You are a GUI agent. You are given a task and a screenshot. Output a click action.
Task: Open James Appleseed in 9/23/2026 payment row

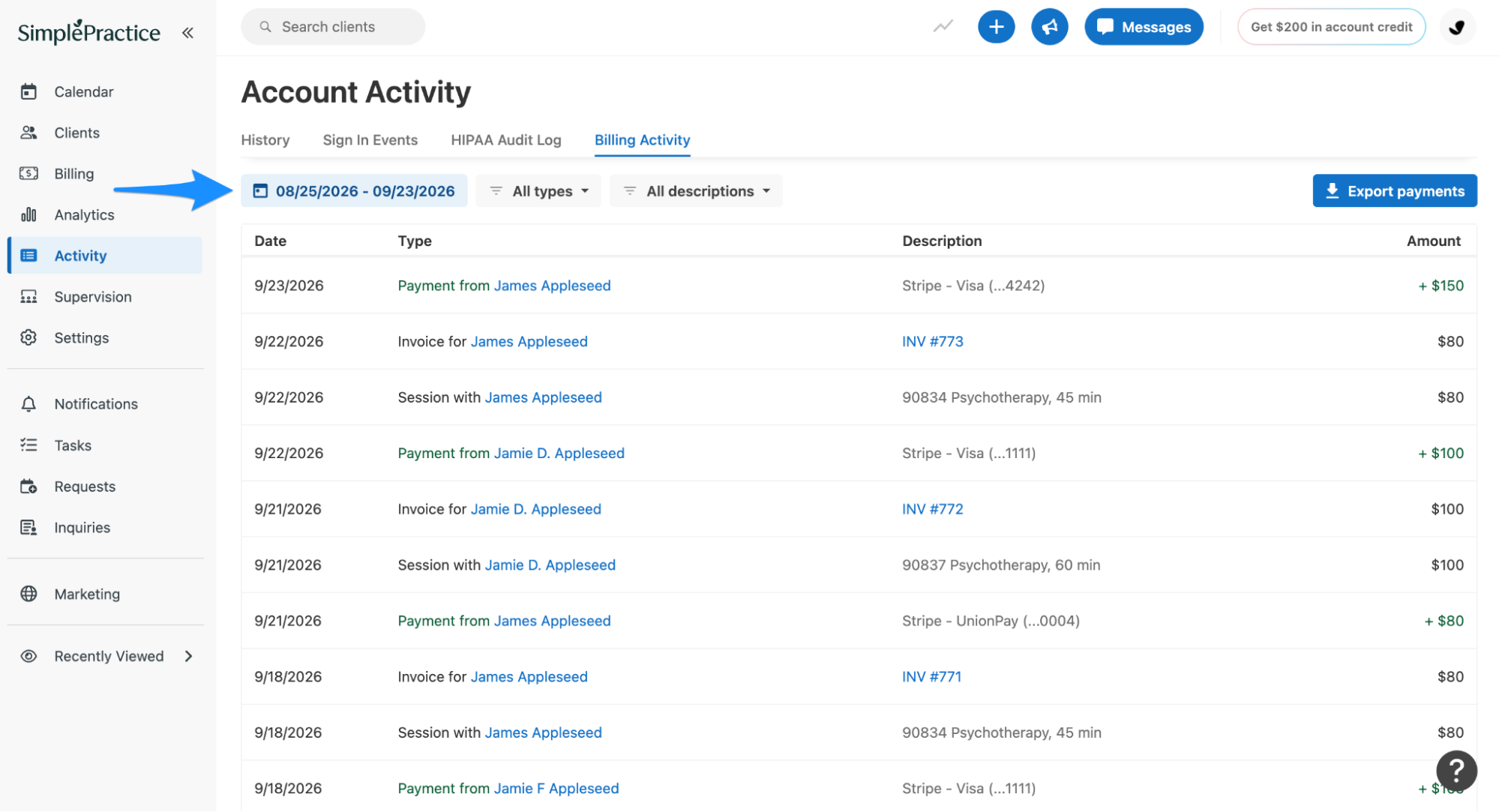[552, 286]
